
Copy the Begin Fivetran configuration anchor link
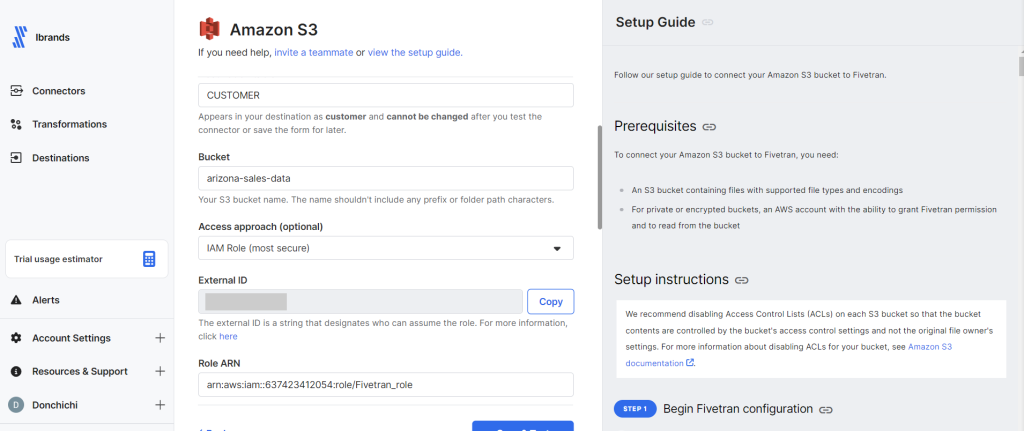[826, 409]
